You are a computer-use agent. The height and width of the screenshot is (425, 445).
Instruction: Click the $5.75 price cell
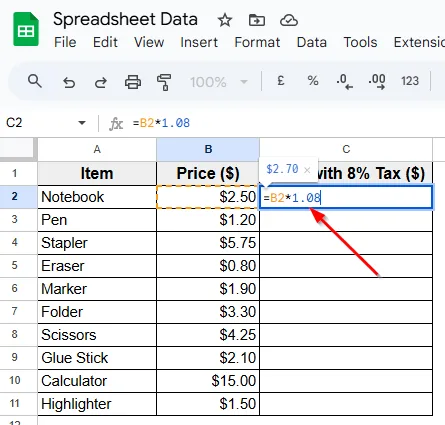click(x=208, y=243)
